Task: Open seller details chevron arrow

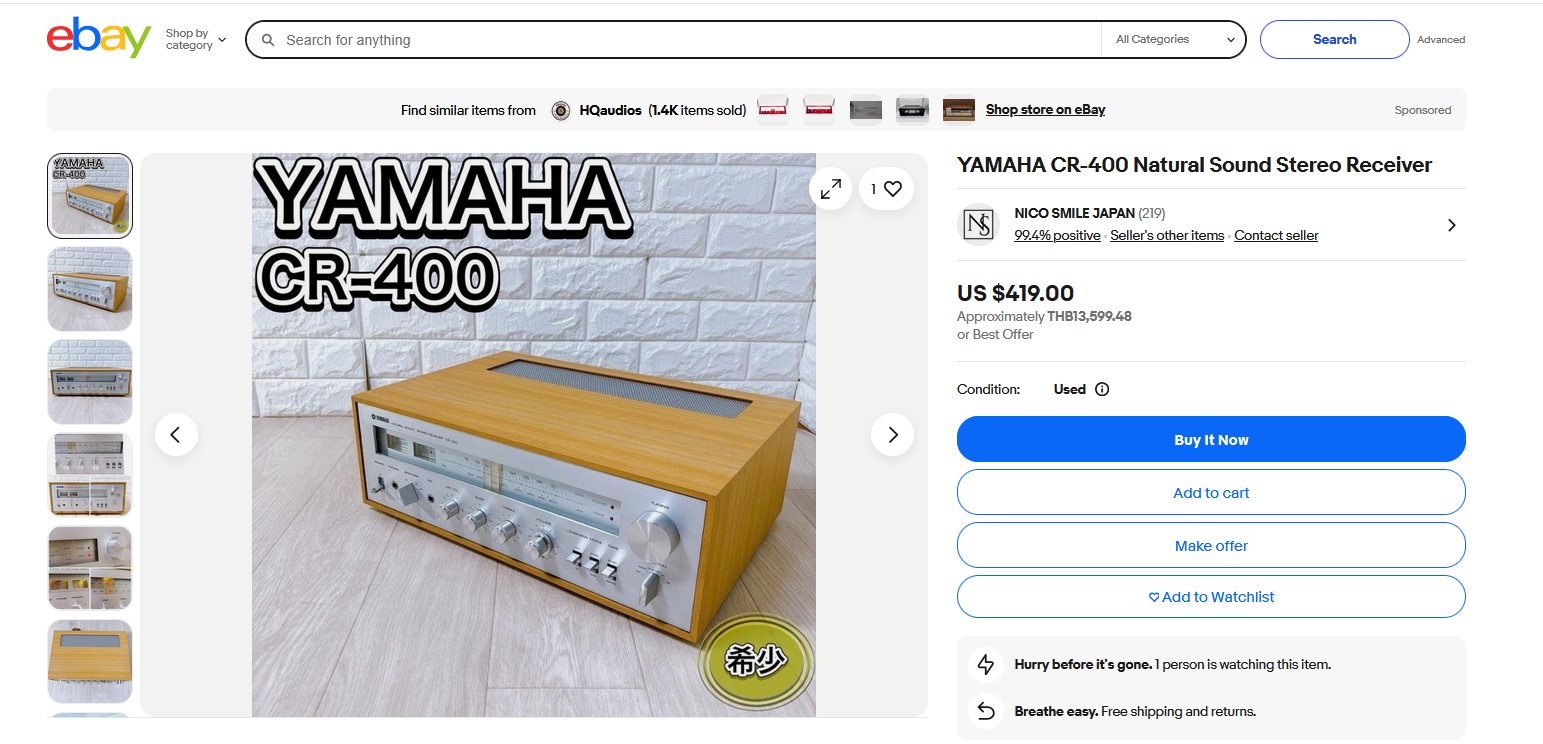Action: pyautogui.click(x=1451, y=225)
